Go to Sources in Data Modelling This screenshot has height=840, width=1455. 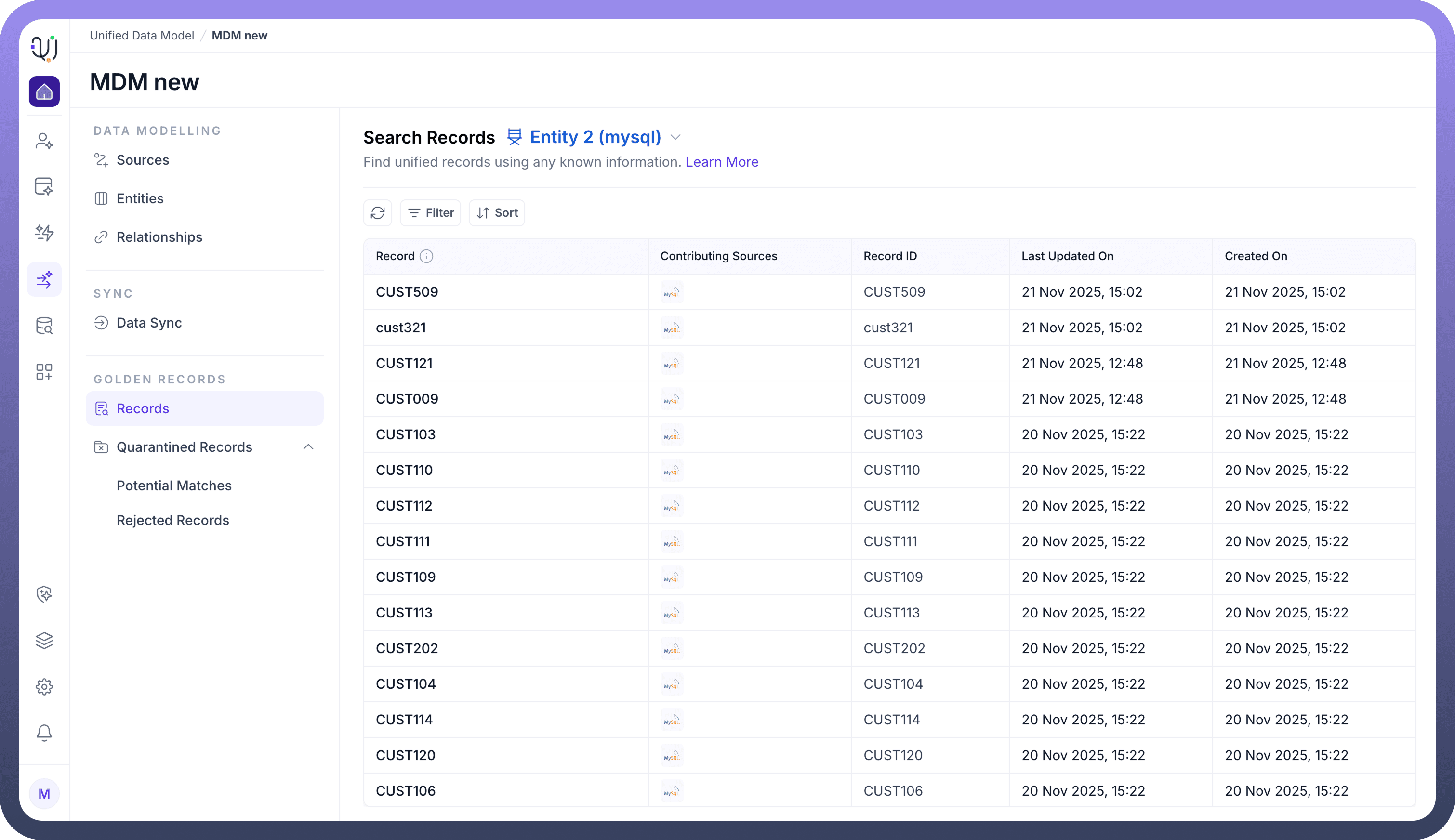(x=143, y=160)
